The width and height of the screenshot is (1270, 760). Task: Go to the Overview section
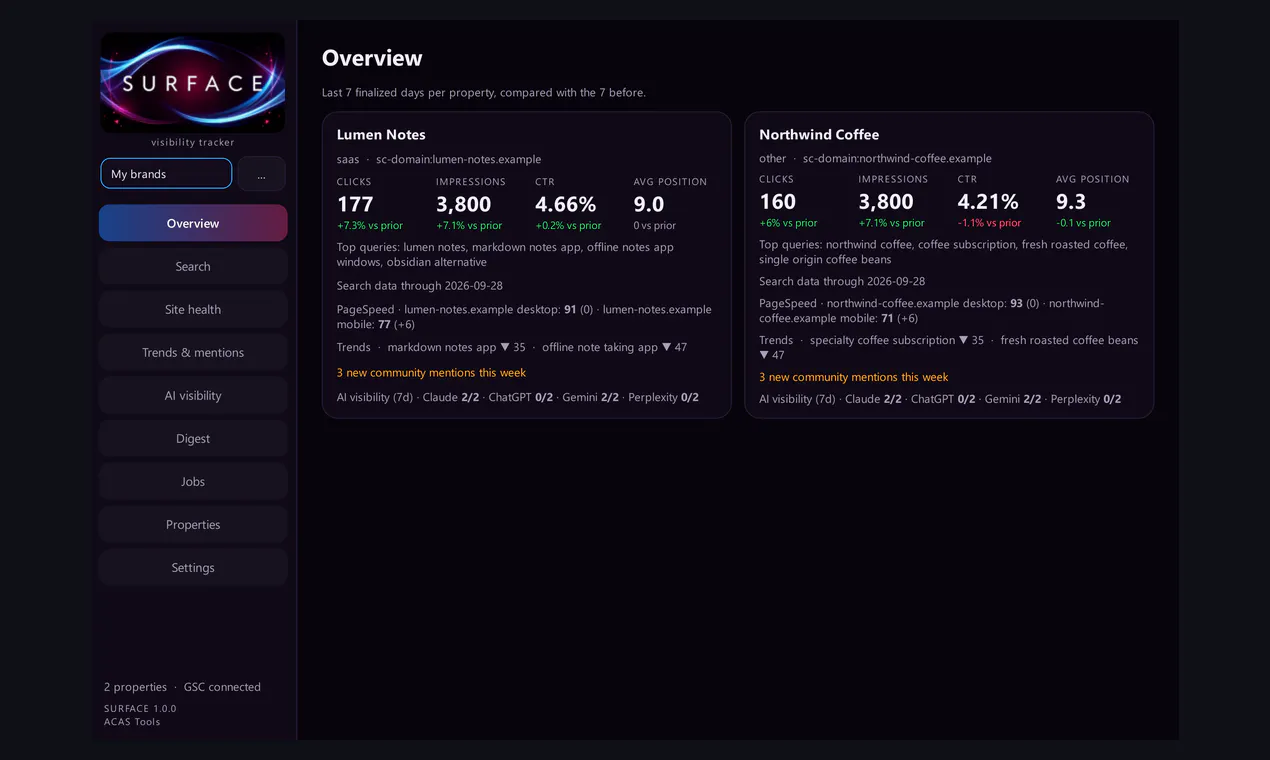193,223
